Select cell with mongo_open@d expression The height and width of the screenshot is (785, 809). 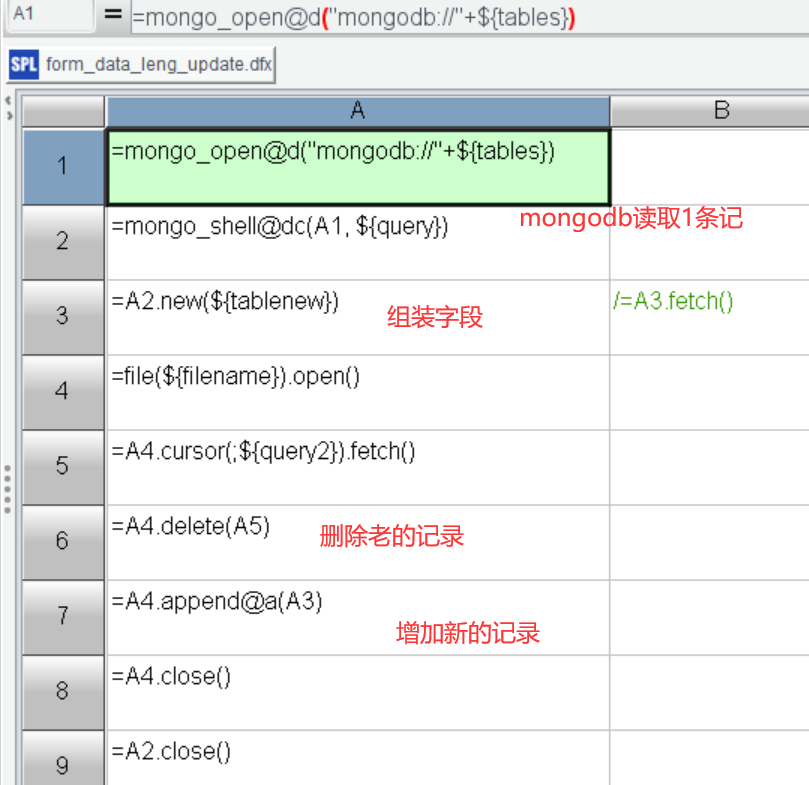point(358,167)
